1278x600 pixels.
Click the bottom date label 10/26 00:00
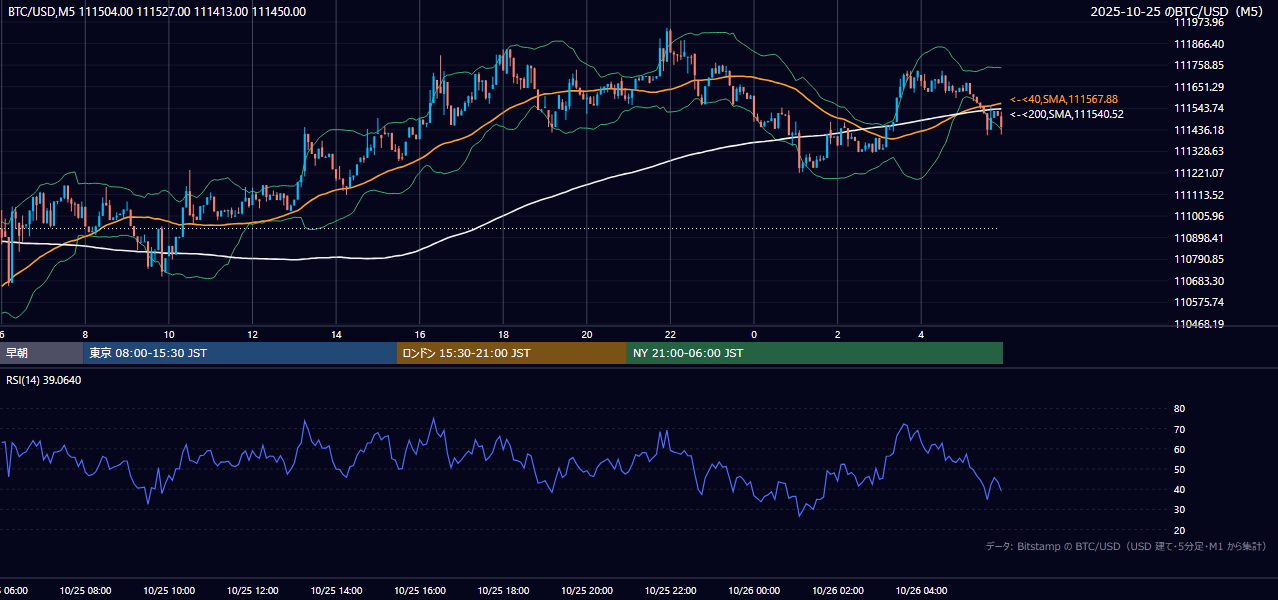pos(754,591)
